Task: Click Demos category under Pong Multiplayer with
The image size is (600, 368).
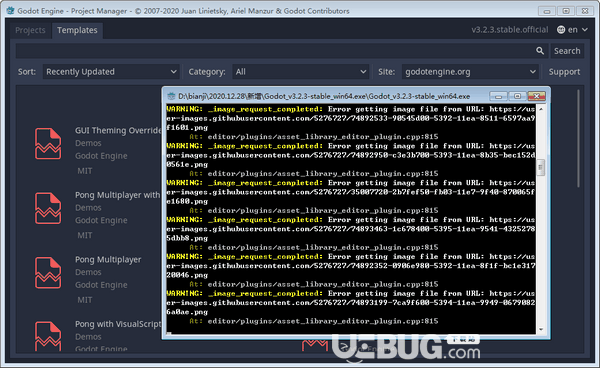Action: coord(88,208)
